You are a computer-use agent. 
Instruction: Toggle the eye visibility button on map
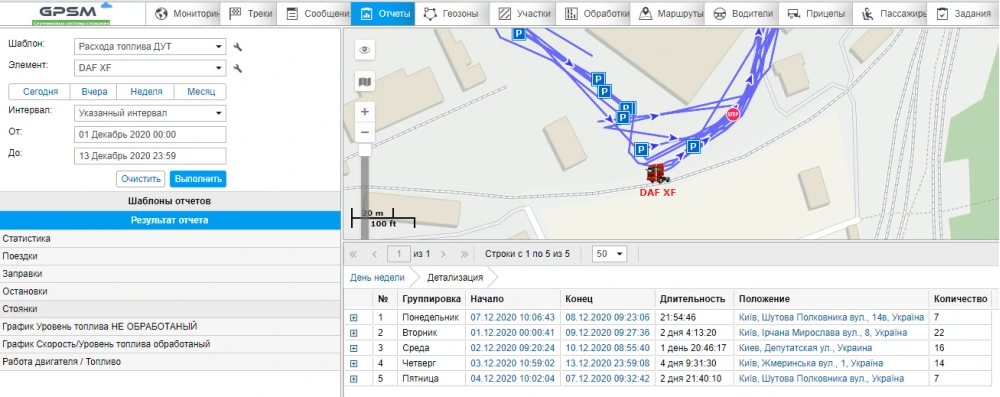pyautogui.click(x=365, y=50)
